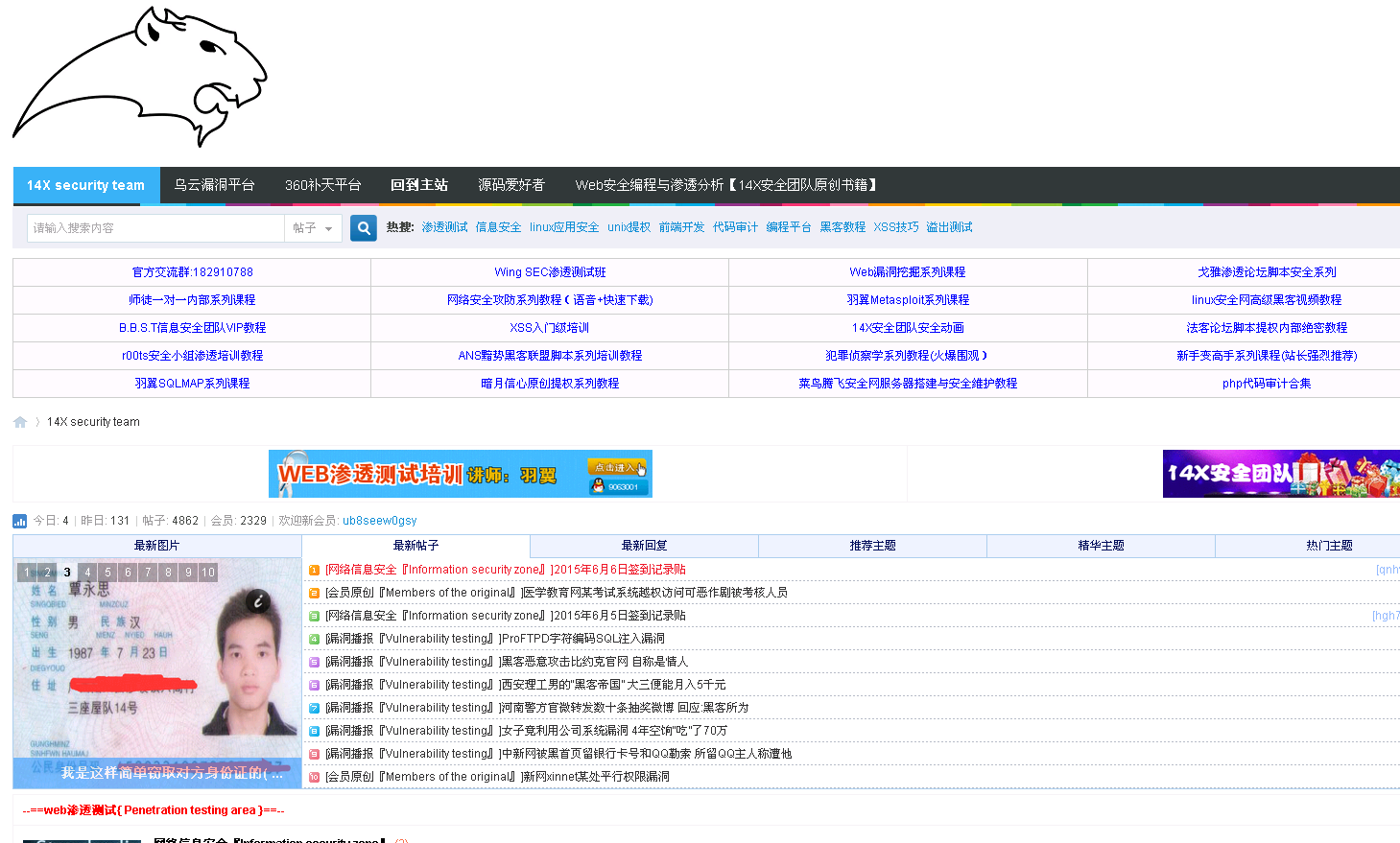Open web渗透测试 Penetration testing area heading
Screen dimensions: 1400x843
pyautogui.click(x=154, y=810)
